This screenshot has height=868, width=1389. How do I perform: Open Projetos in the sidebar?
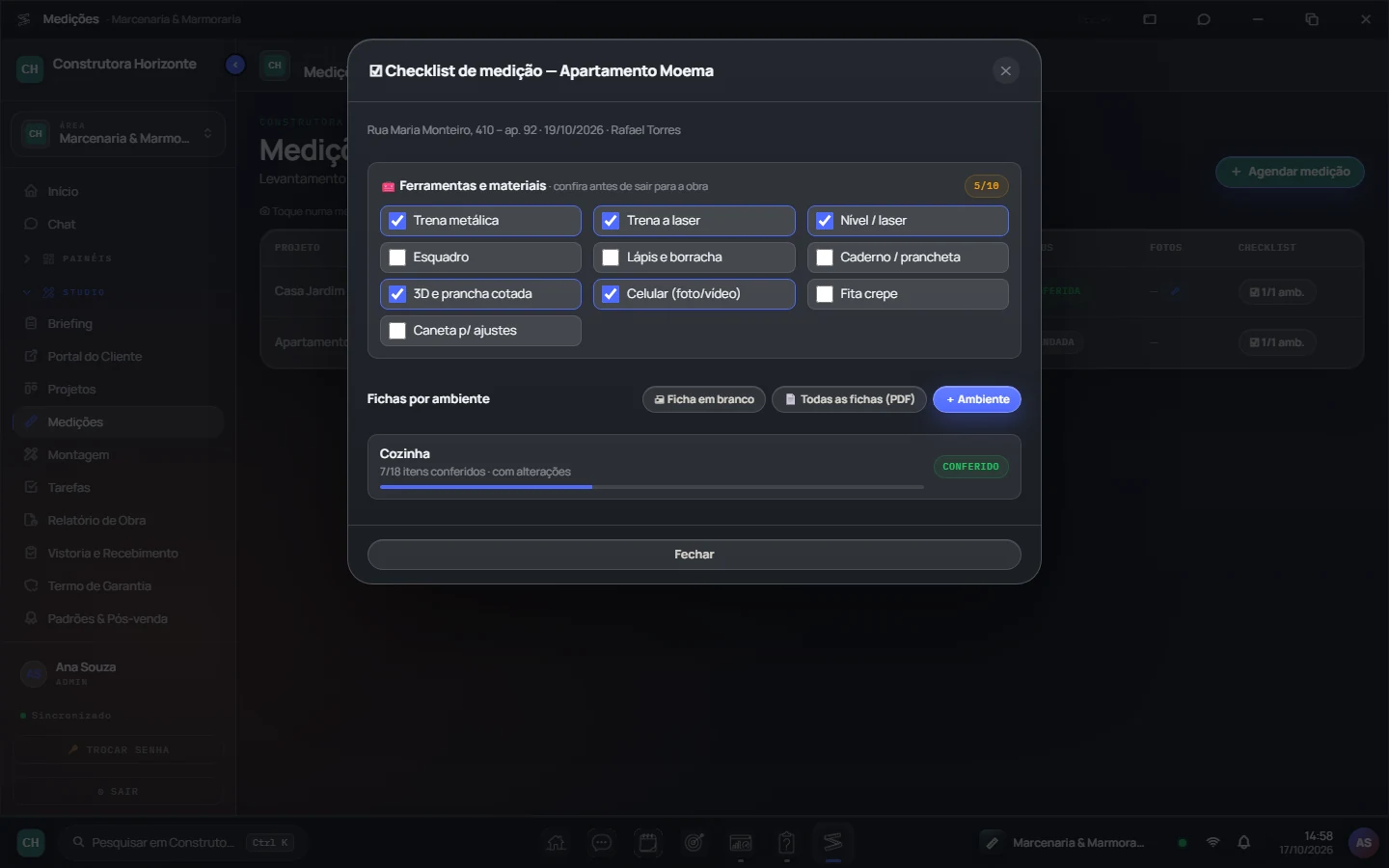pos(119,389)
